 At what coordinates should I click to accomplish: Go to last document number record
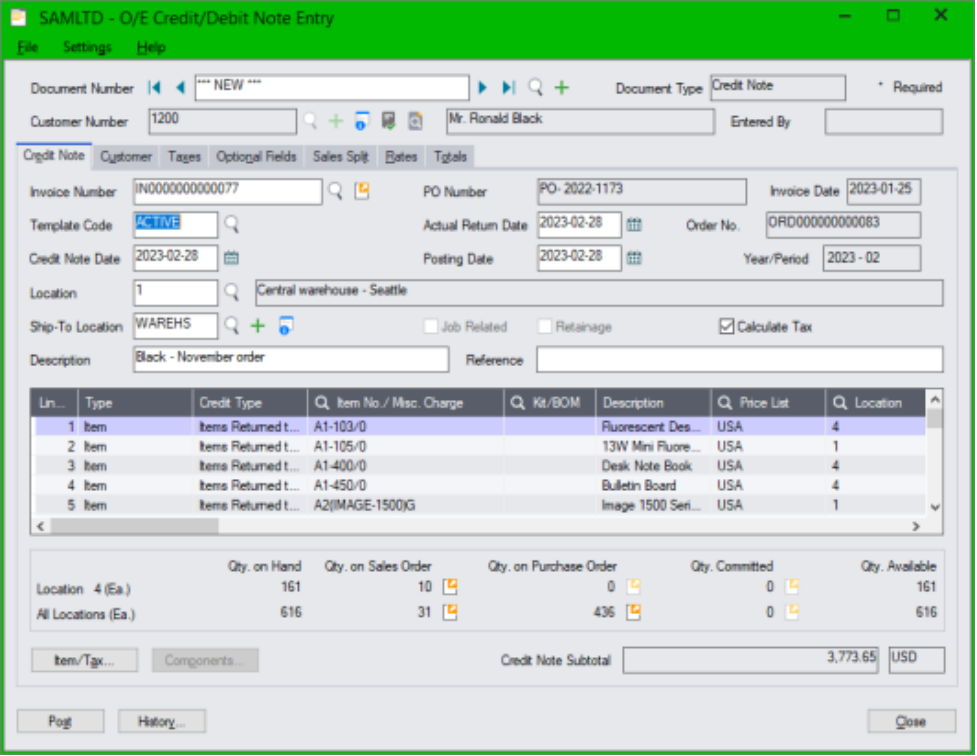click(508, 88)
